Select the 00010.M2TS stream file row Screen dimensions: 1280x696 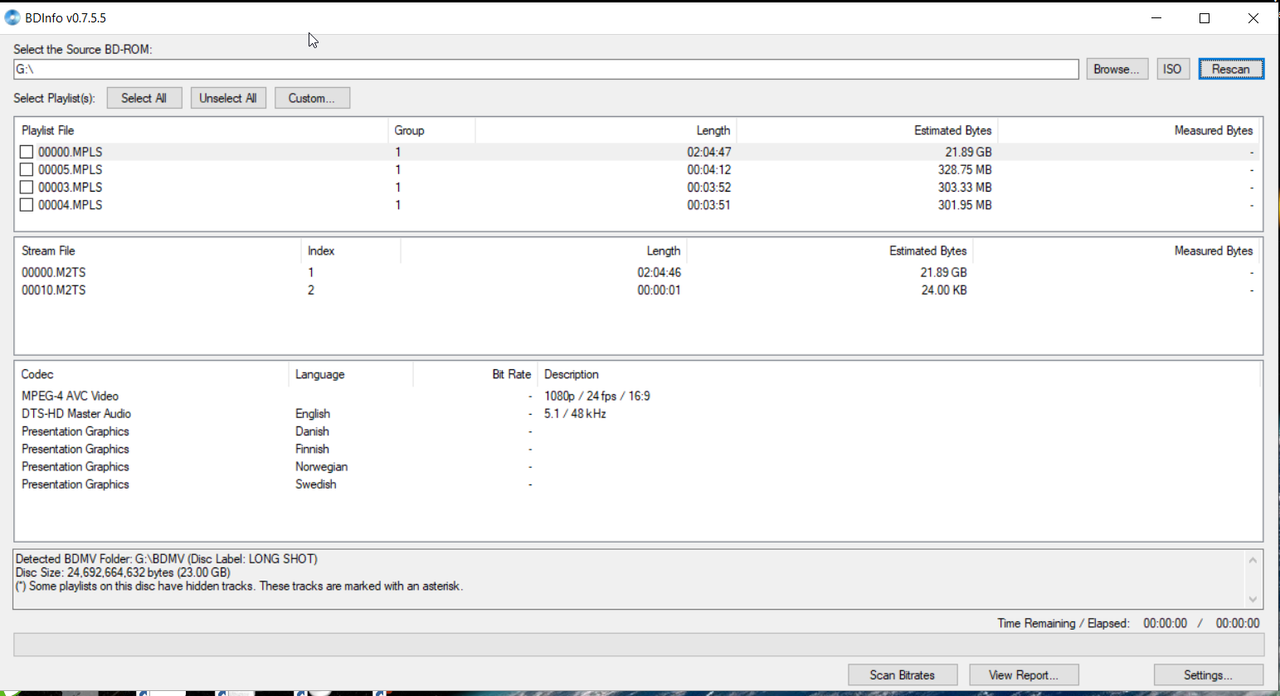coord(638,290)
